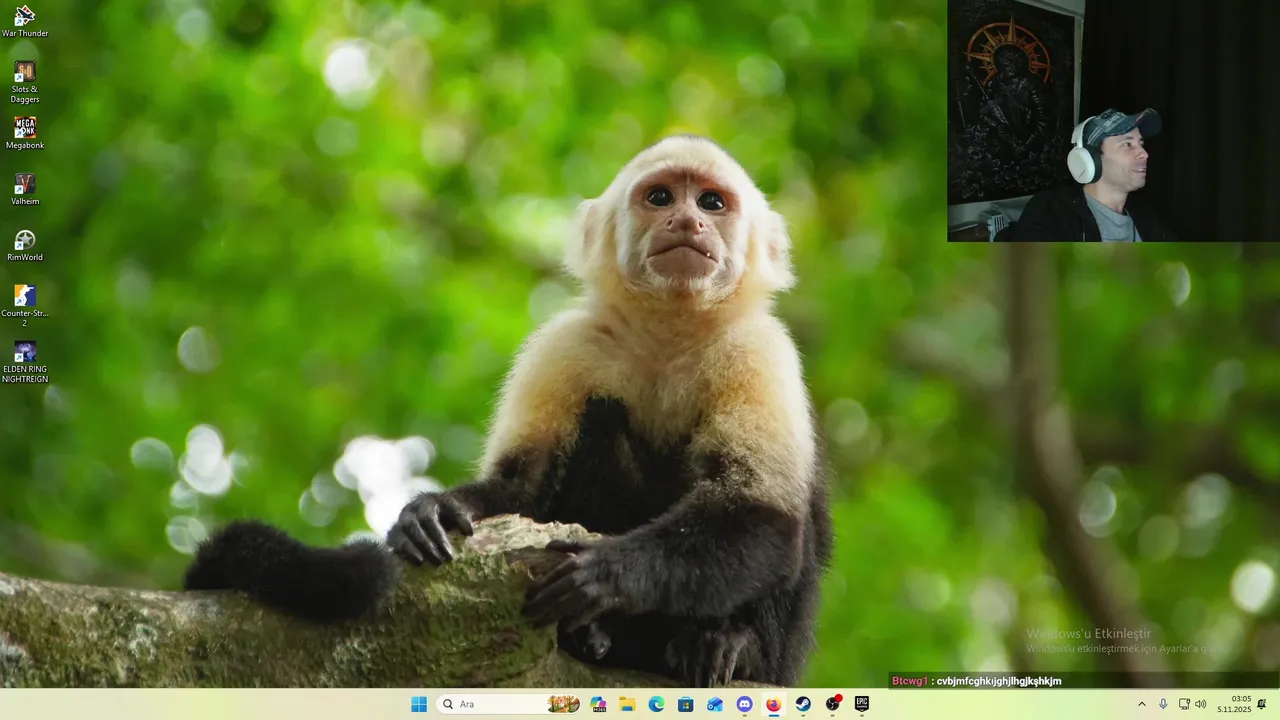Viewport: 1280px width, 720px height.
Task: Open the Windows Start menu
Action: [x=419, y=704]
